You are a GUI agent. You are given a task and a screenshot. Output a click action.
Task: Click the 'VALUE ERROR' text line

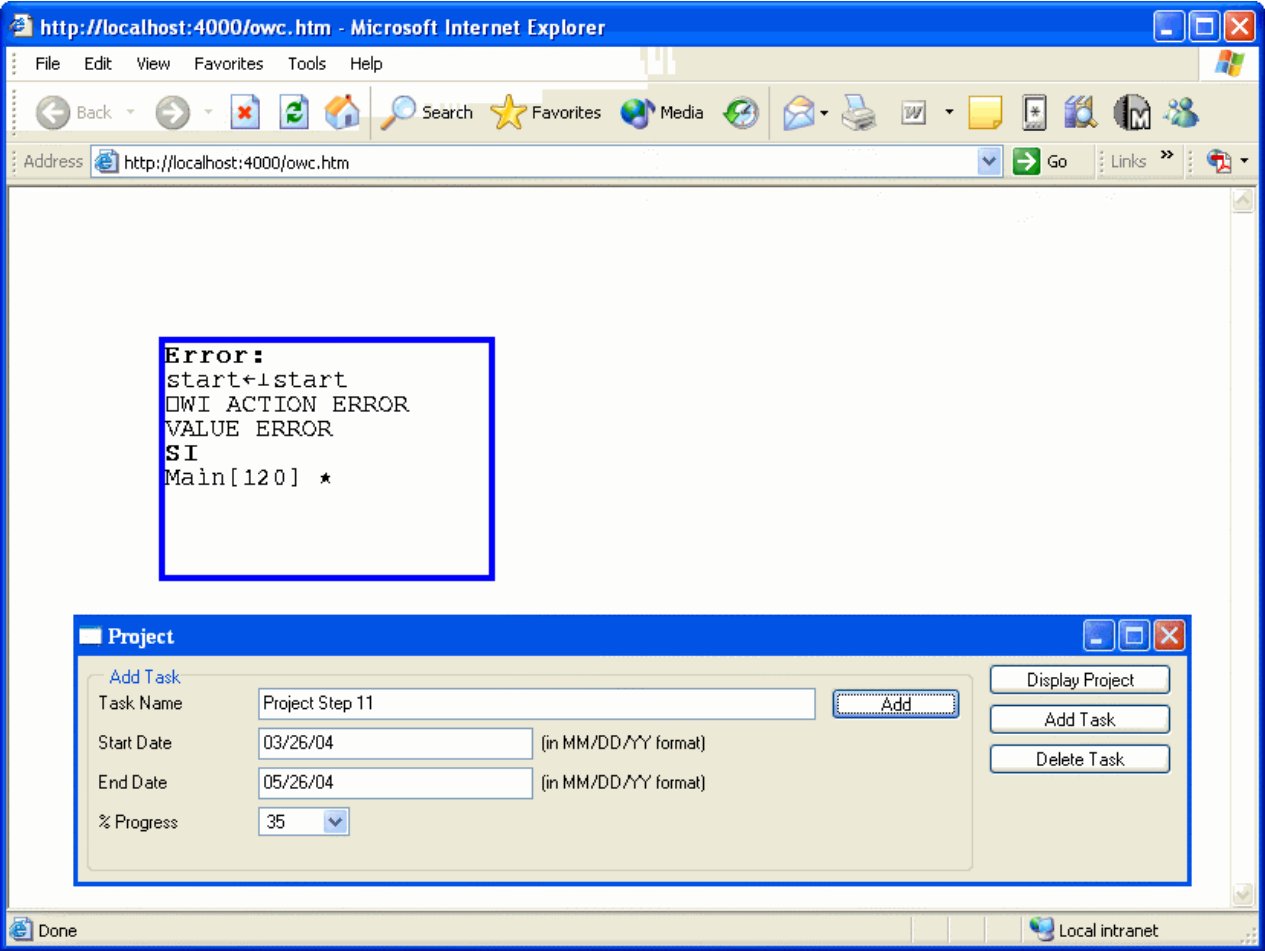(x=249, y=429)
